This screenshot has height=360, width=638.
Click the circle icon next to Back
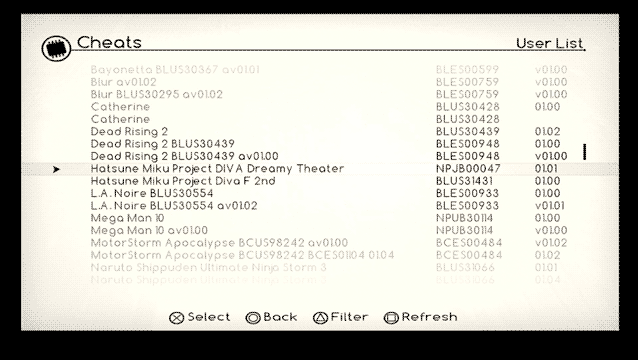[x=253, y=318]
